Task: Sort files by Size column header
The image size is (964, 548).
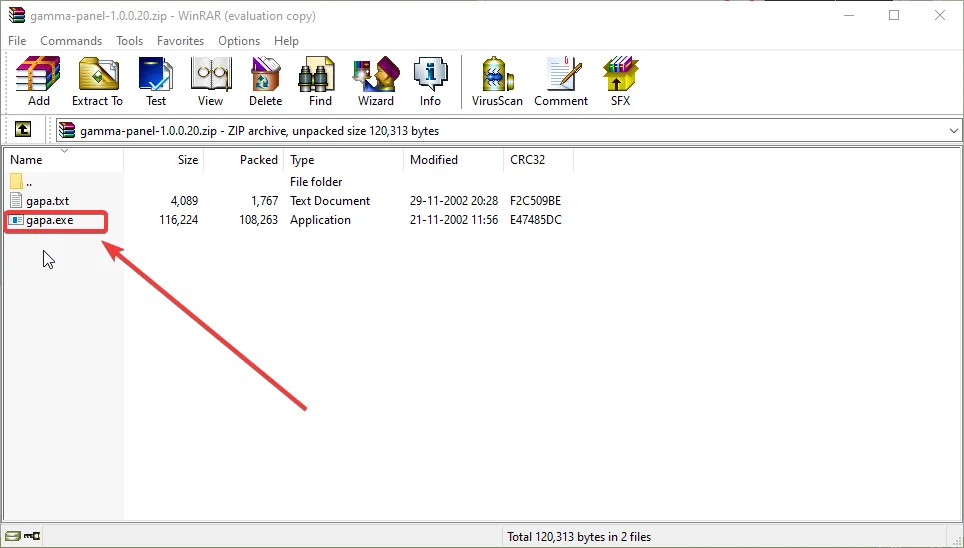Action: click(188, 160)
